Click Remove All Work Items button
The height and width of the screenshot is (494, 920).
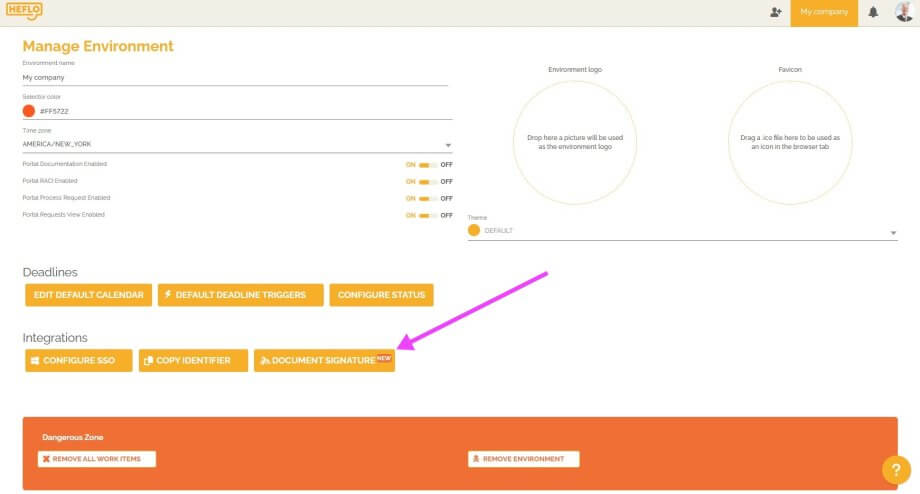coord(97,459)
